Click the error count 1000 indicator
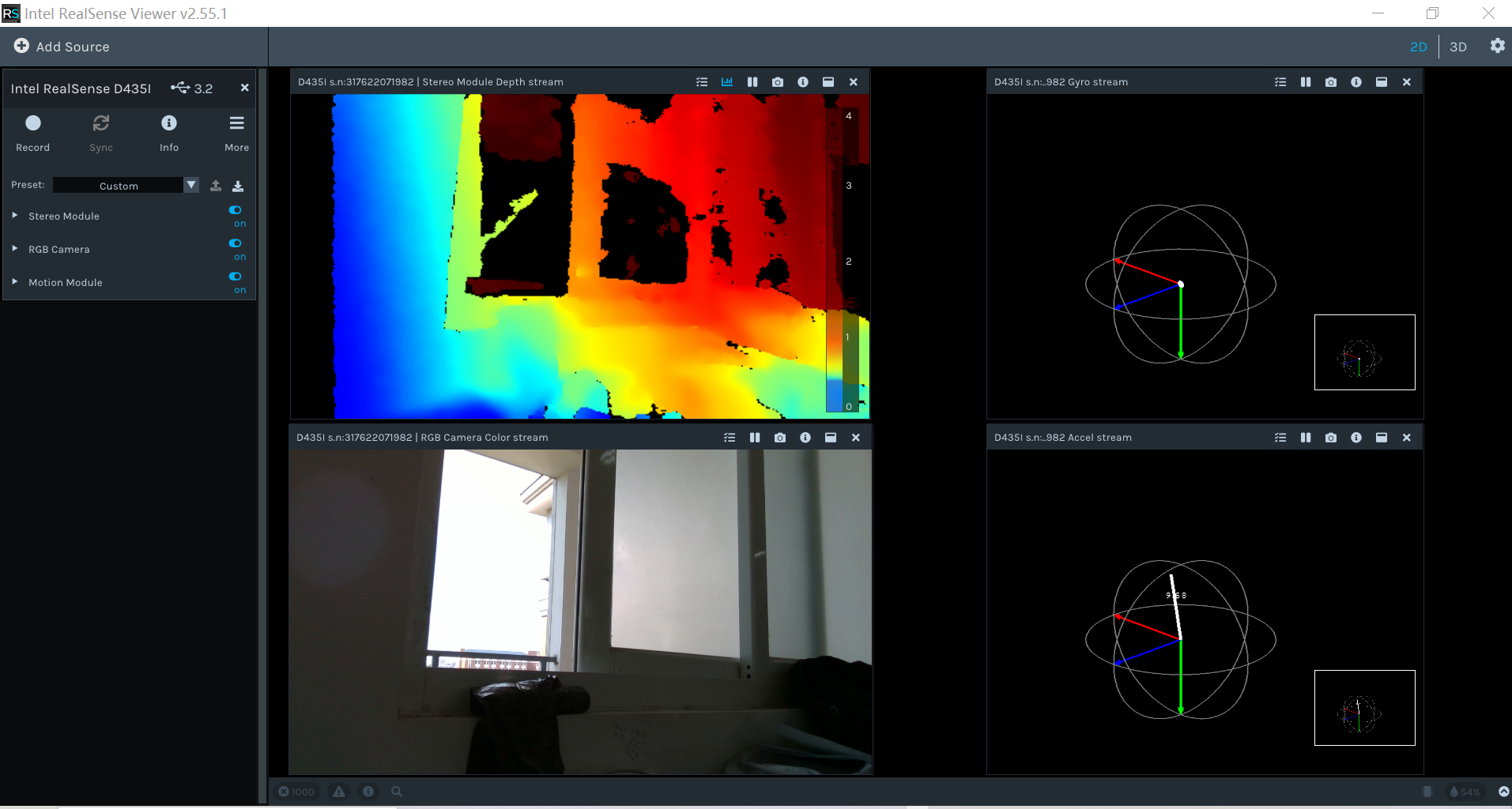 pos(296,792)
